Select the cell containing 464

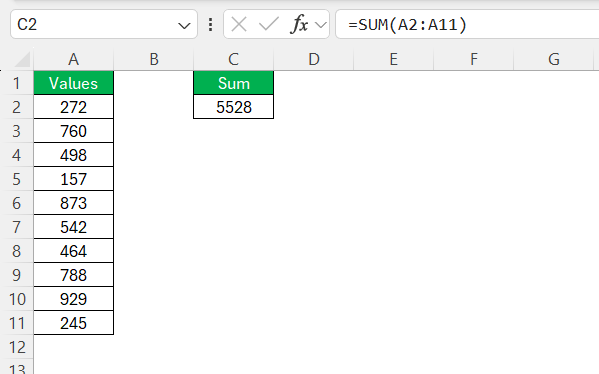click(73, 251)
